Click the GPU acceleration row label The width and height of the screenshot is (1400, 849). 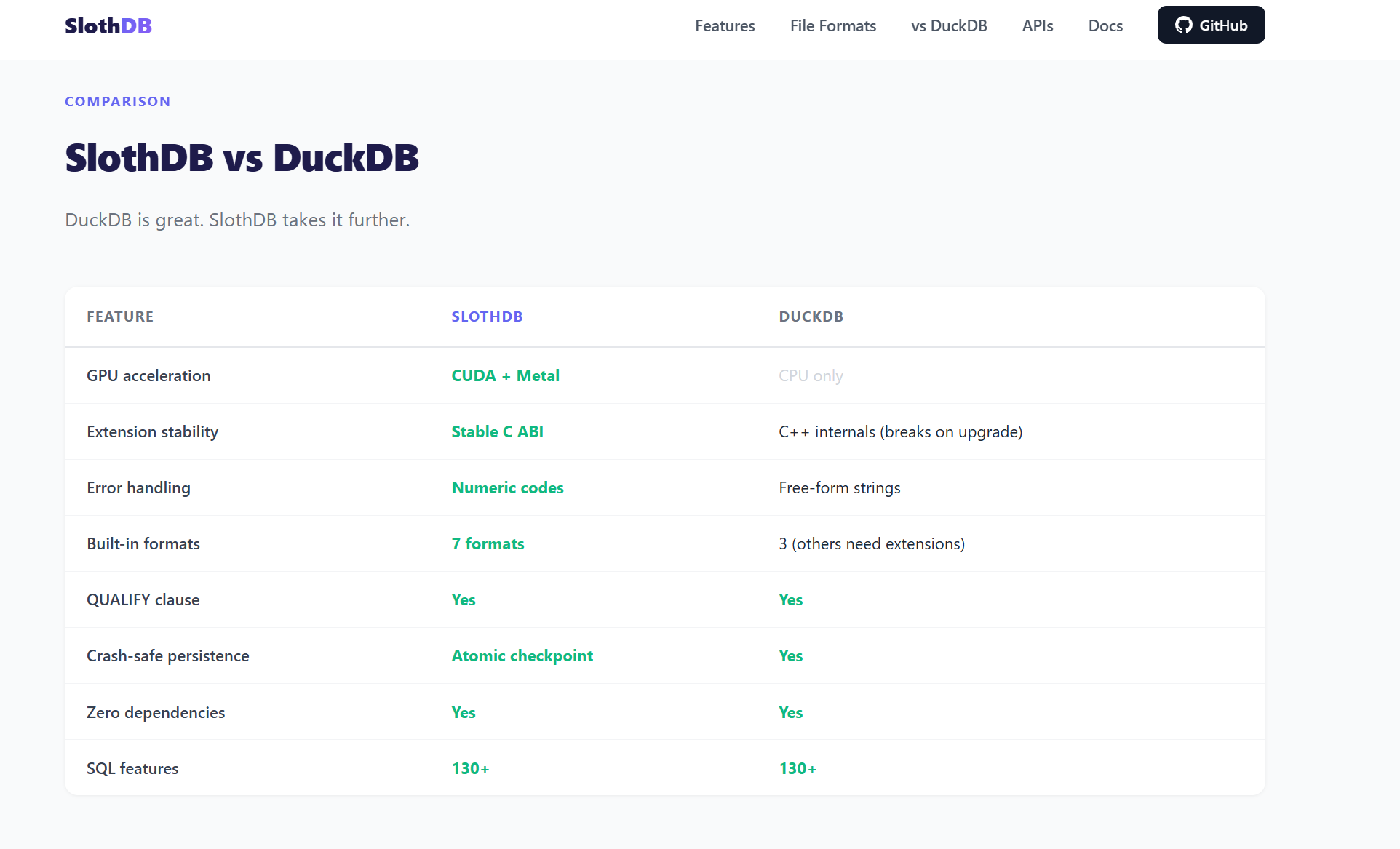(148, 375)
